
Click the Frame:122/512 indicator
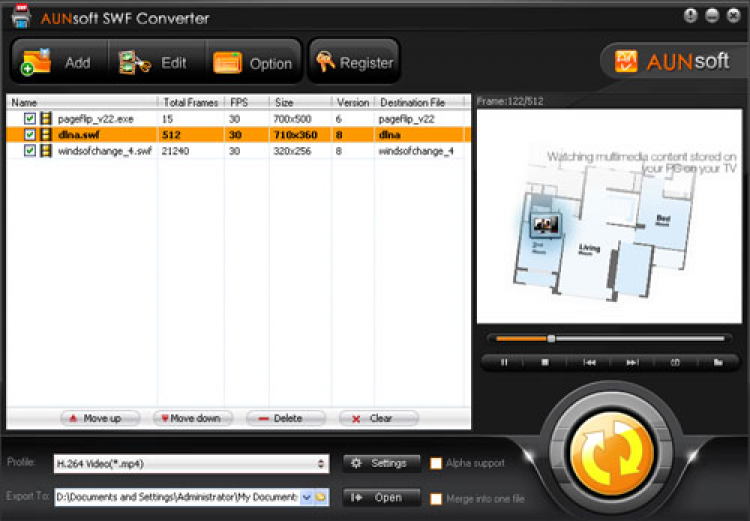point(510,101)
